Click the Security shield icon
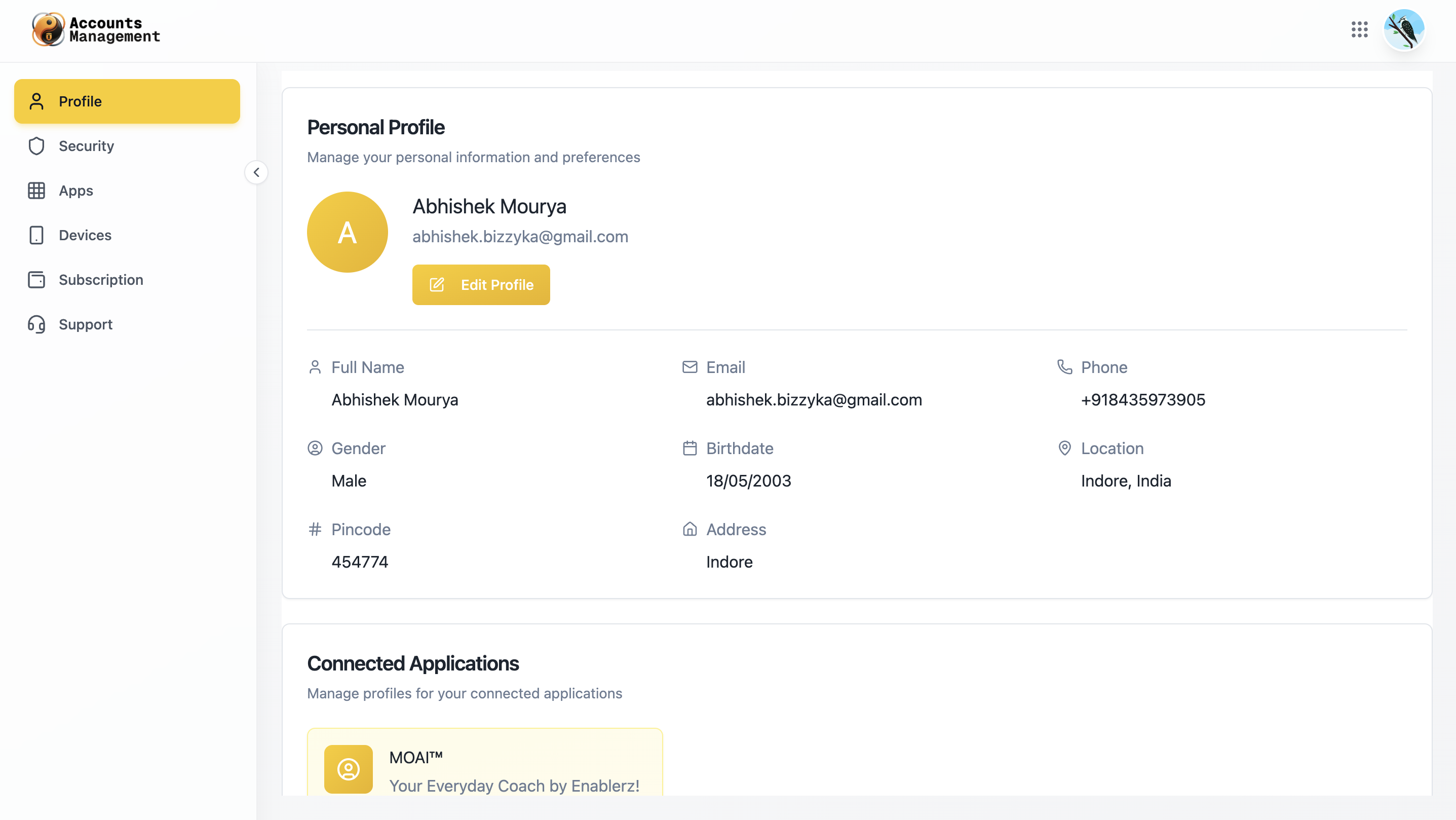 pos(36,146)
